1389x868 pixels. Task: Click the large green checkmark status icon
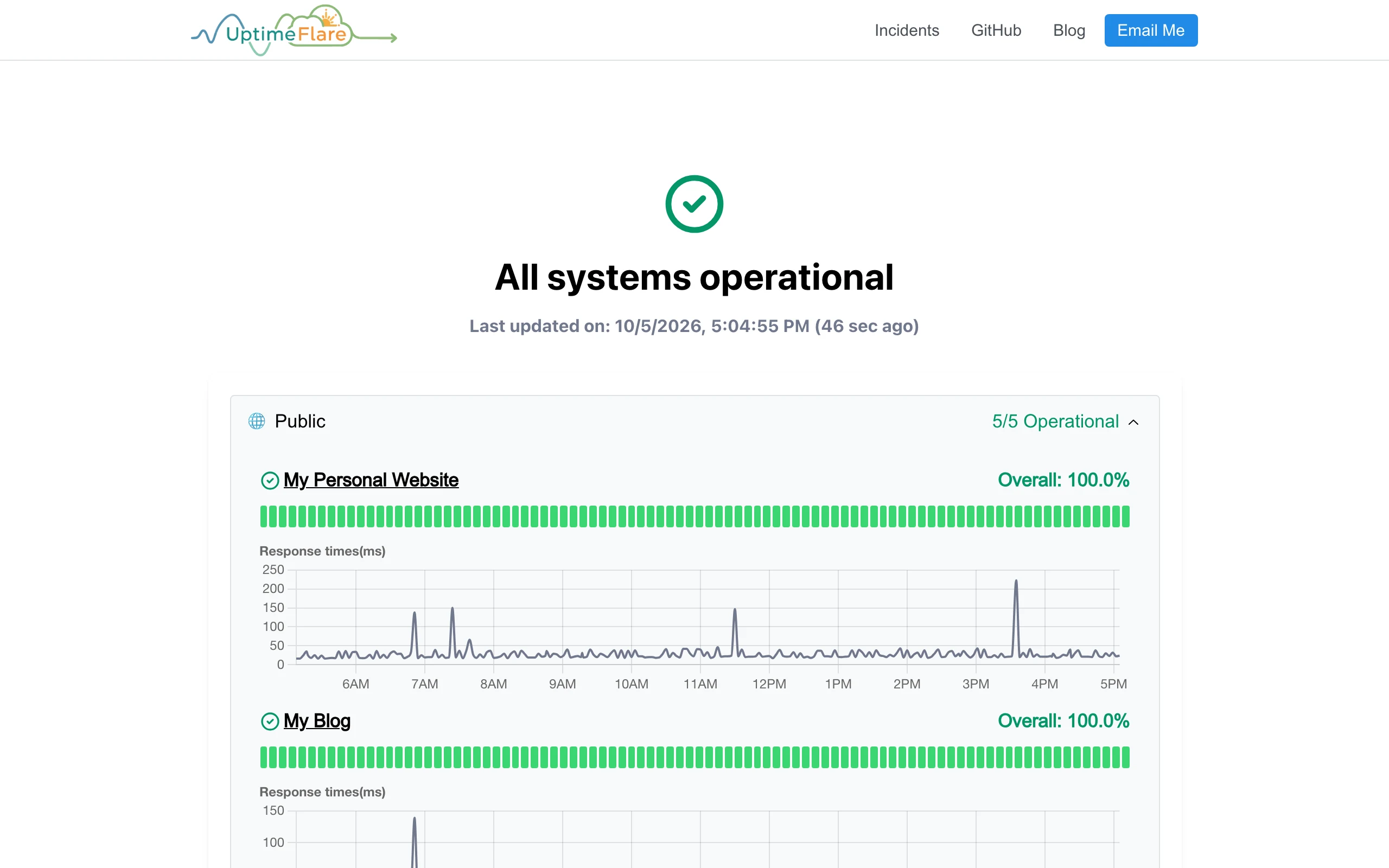pyautogui.click(x=694, y=204)
